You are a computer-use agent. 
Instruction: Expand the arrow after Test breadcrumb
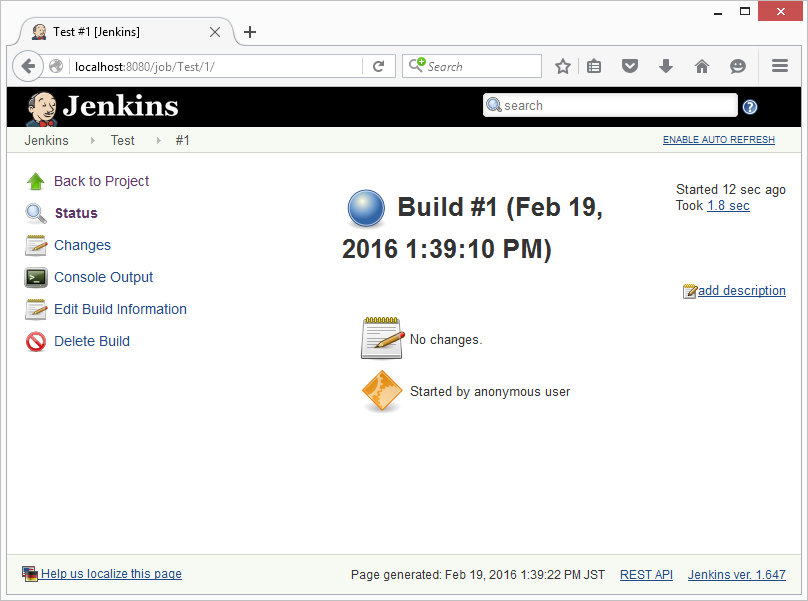coord(158,140)
